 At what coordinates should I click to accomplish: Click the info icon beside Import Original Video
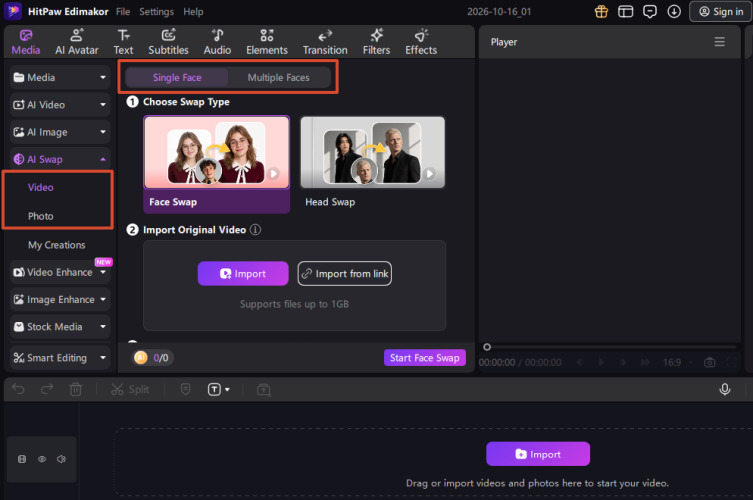click(255, 230)
